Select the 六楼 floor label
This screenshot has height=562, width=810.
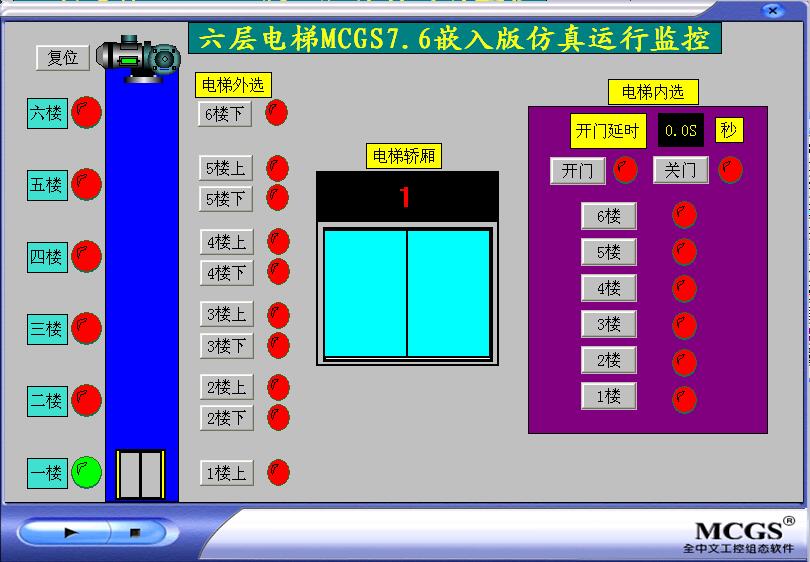(47, 113)
